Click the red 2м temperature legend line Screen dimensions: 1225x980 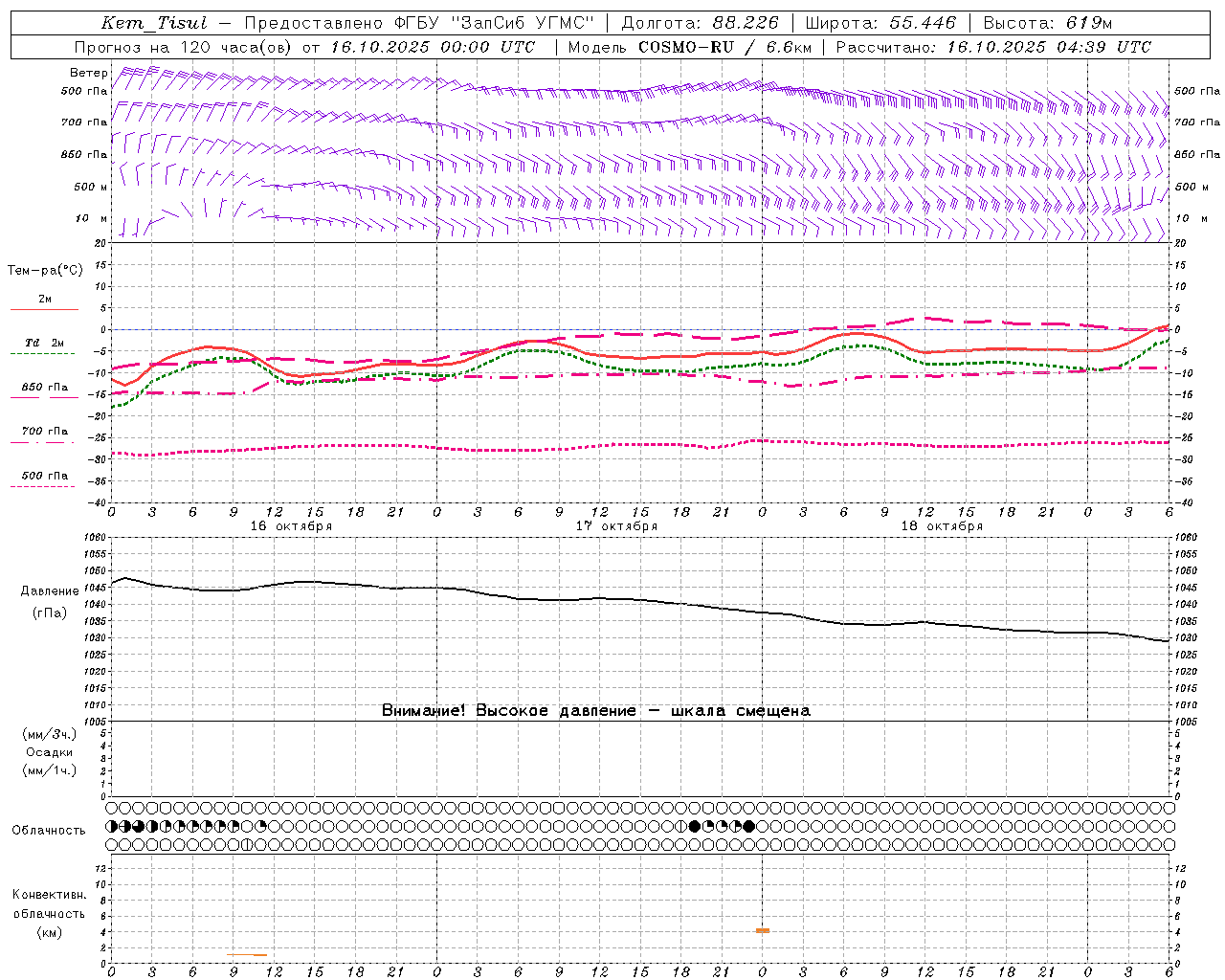click(x=44, y=309)
